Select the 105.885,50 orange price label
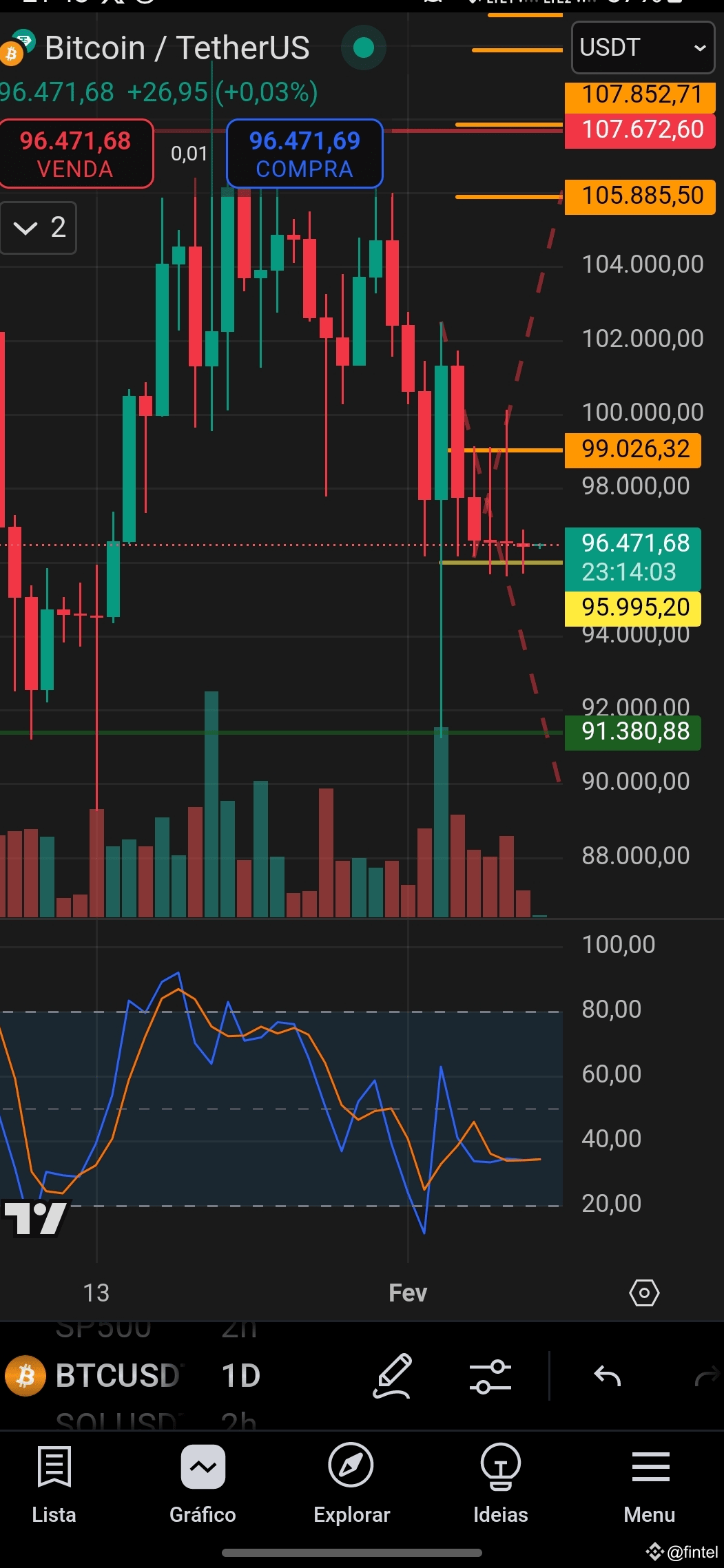This screenshot has height=1568, width=724. tap(640, 196)
